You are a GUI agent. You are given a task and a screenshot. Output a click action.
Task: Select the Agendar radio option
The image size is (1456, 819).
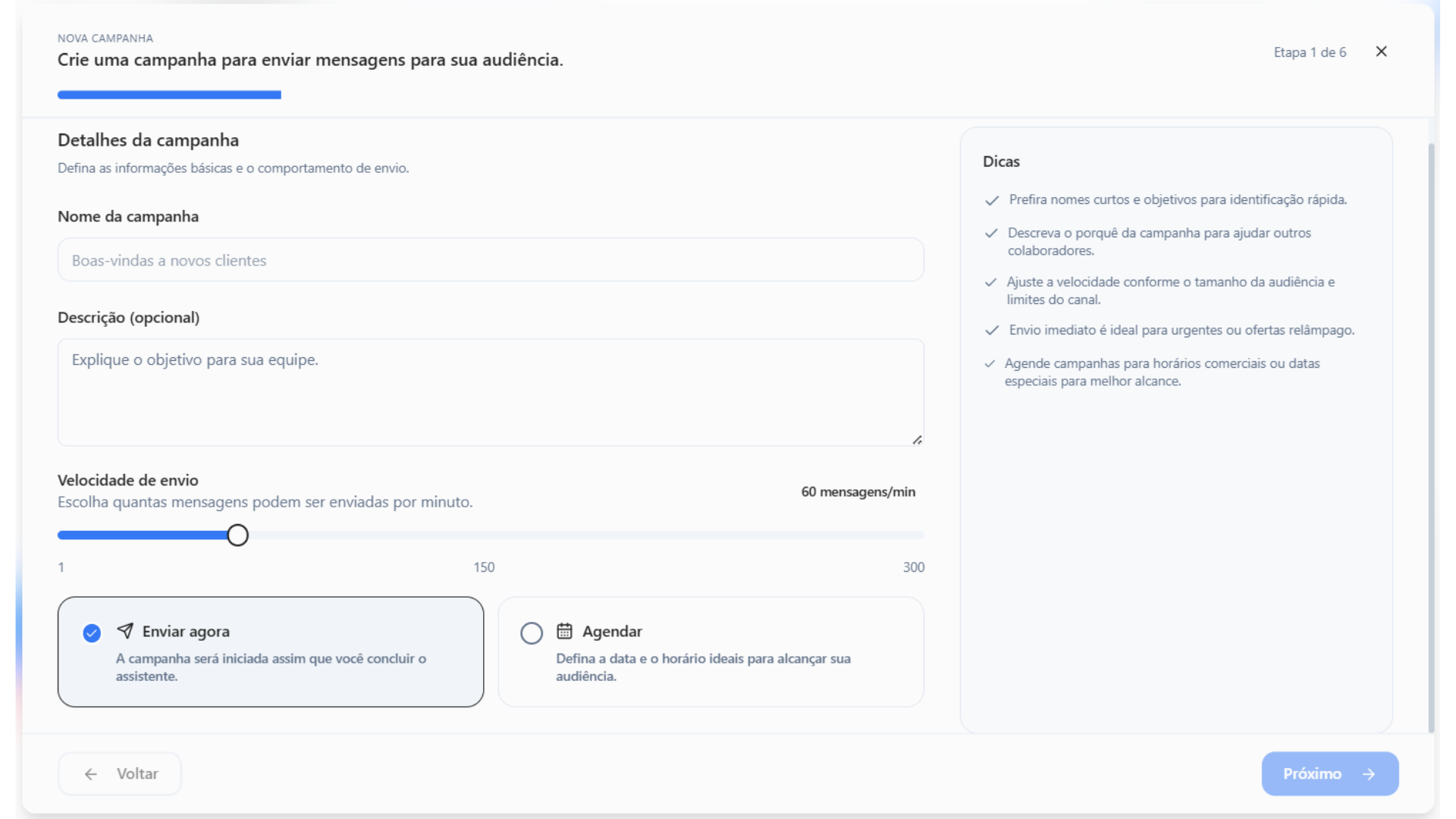pyautogui.click(x=532, y=633)
